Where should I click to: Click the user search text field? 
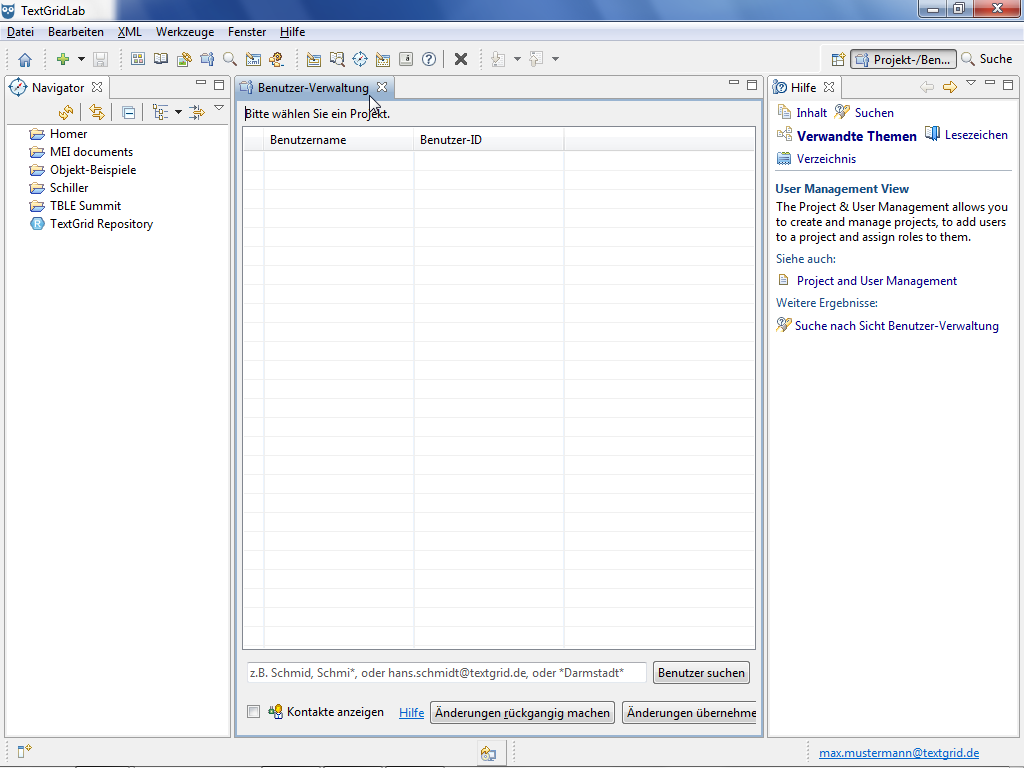446,673
